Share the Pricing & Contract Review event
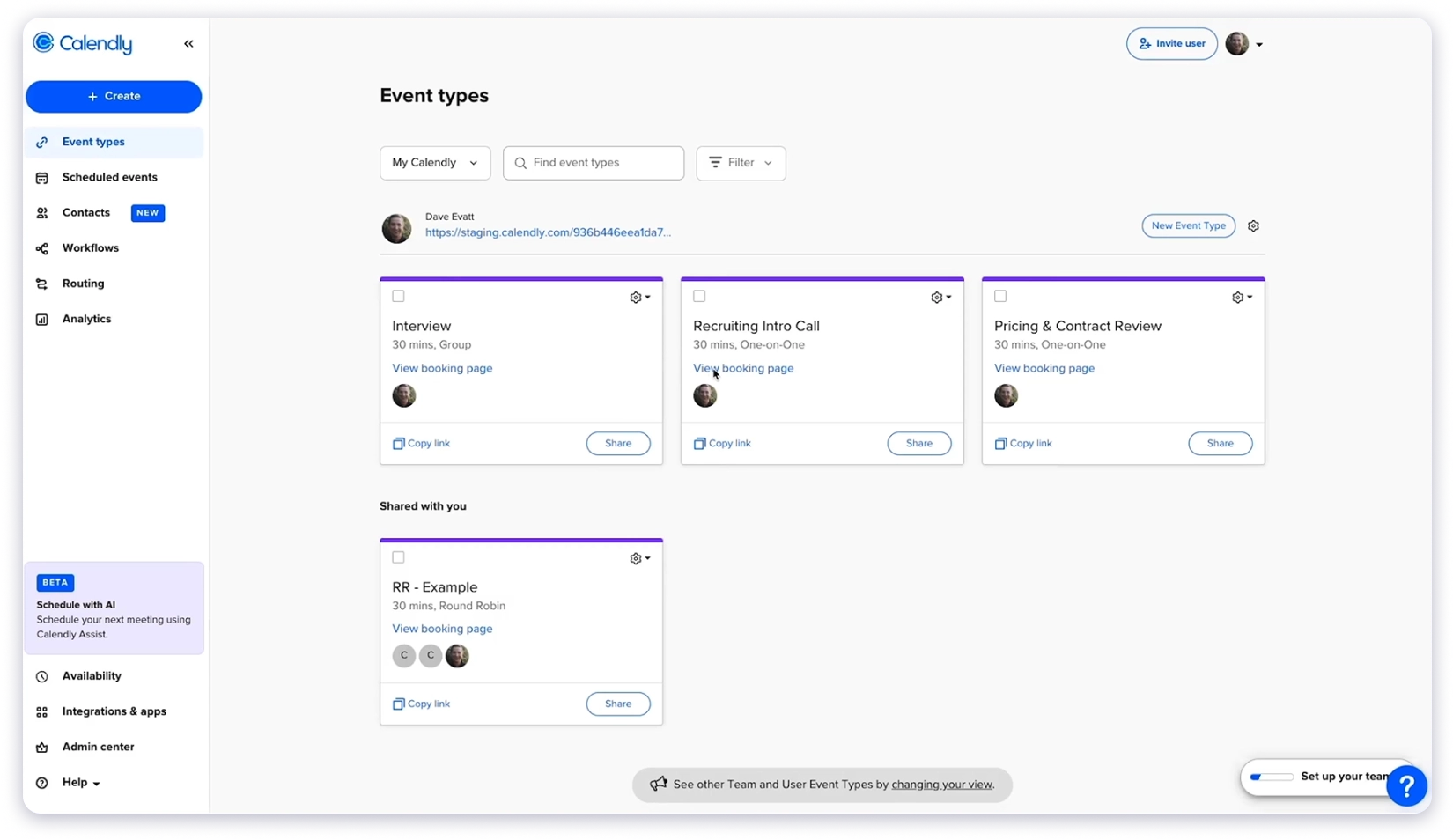This screenshot has width=1453, height=840. click(x=1221, y=444)
